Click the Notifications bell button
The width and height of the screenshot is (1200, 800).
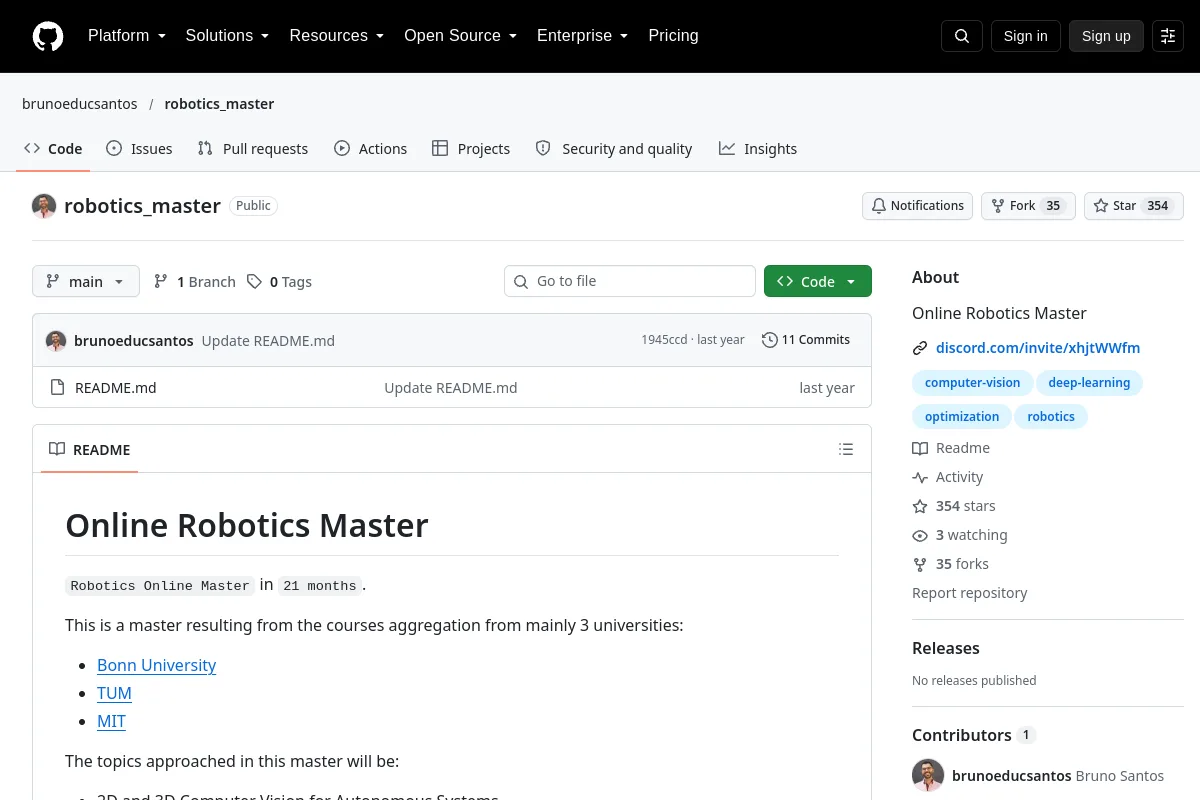(x=918, y=206)
